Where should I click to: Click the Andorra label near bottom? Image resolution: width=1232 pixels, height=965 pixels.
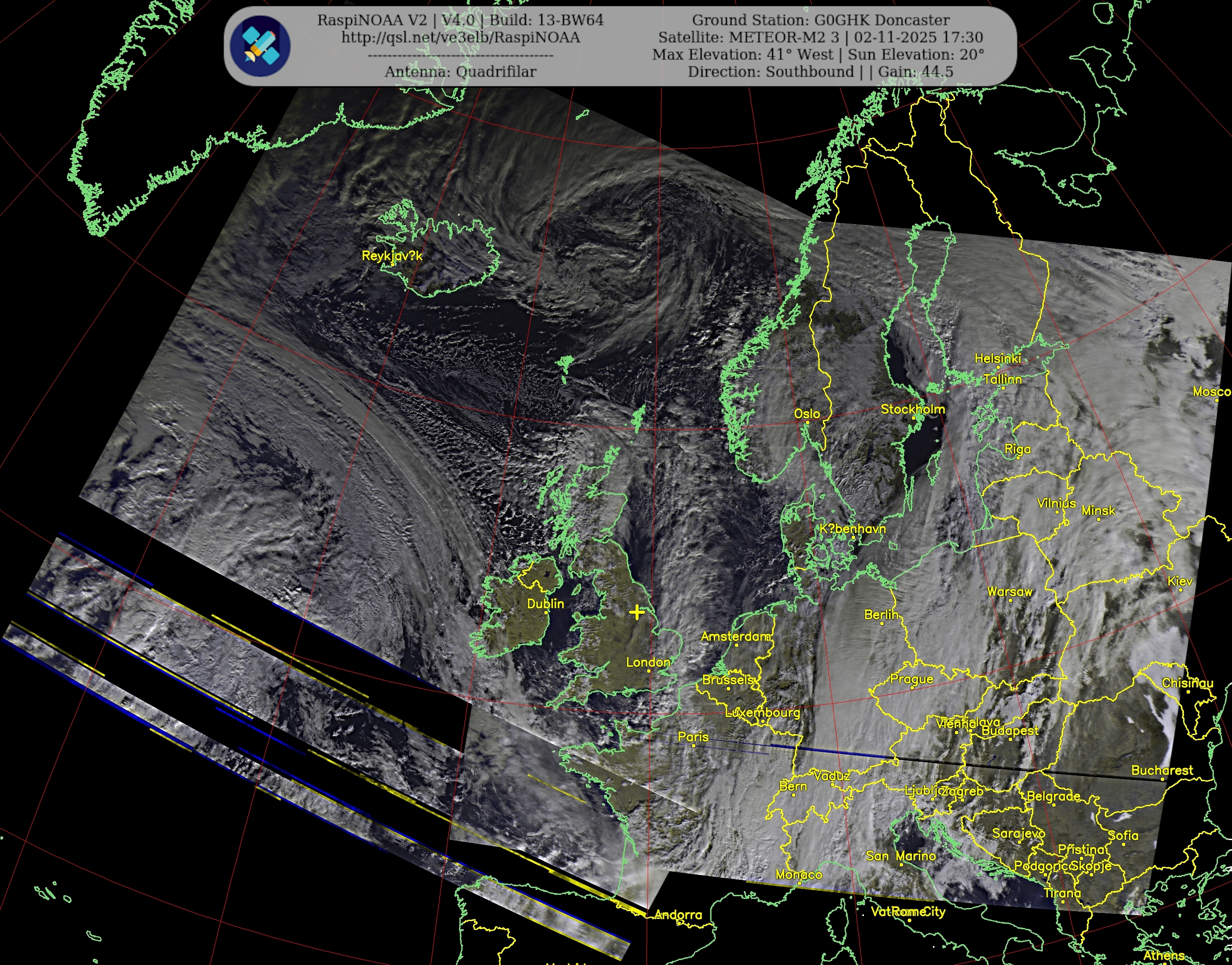click(x=678, y=915)
